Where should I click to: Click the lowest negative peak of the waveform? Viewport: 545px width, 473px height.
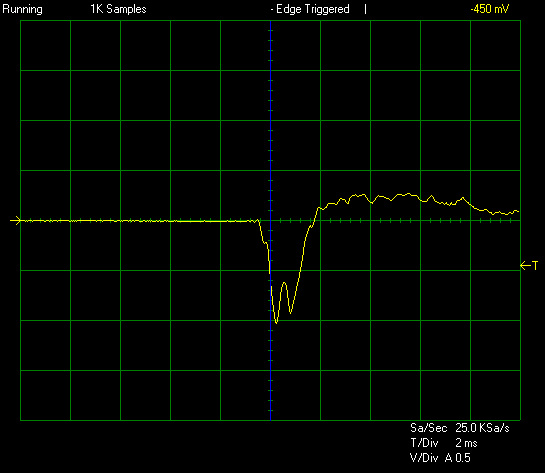coord(276,322)
